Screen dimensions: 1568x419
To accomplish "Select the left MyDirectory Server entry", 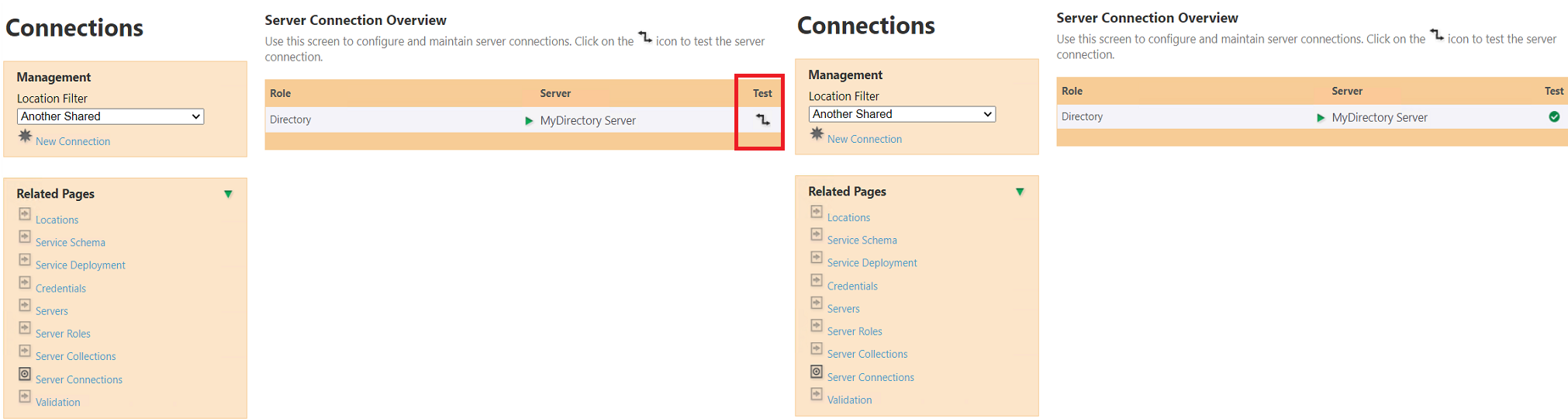I will pyautogui.click(x=588, y=120).
